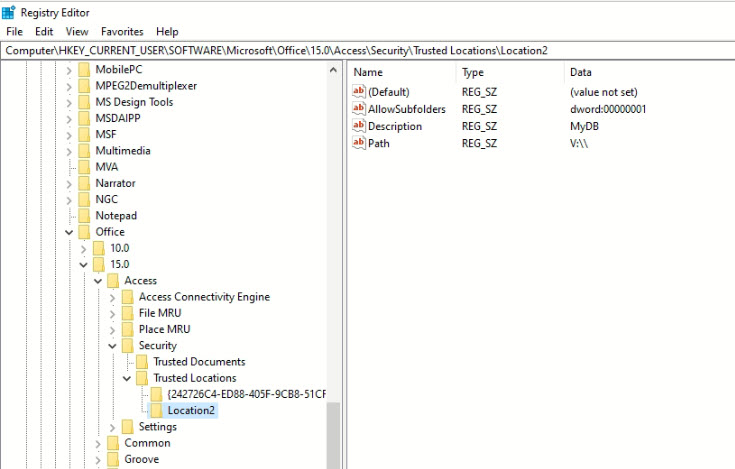Collapse the Trusted Locations key
Image resolution: width=735 pixels, height=469 pixels.
(x=127, y=378)
